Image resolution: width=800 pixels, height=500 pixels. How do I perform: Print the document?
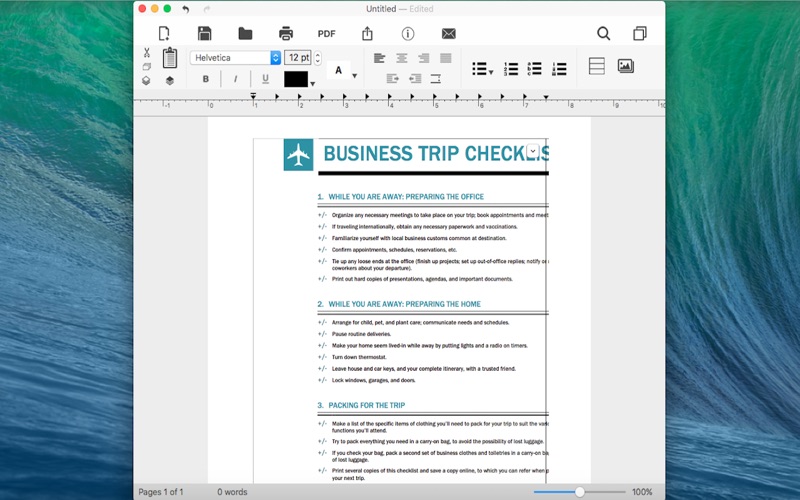286,34
